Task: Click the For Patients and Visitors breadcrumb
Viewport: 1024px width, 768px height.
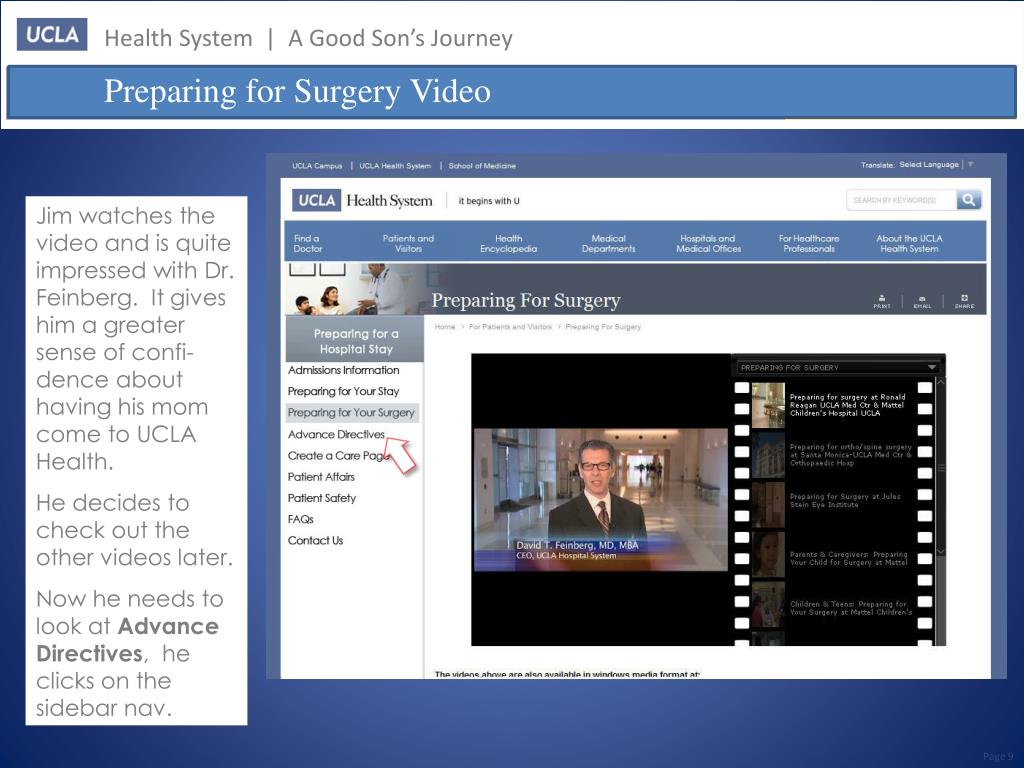Action: tap(510, 327)
